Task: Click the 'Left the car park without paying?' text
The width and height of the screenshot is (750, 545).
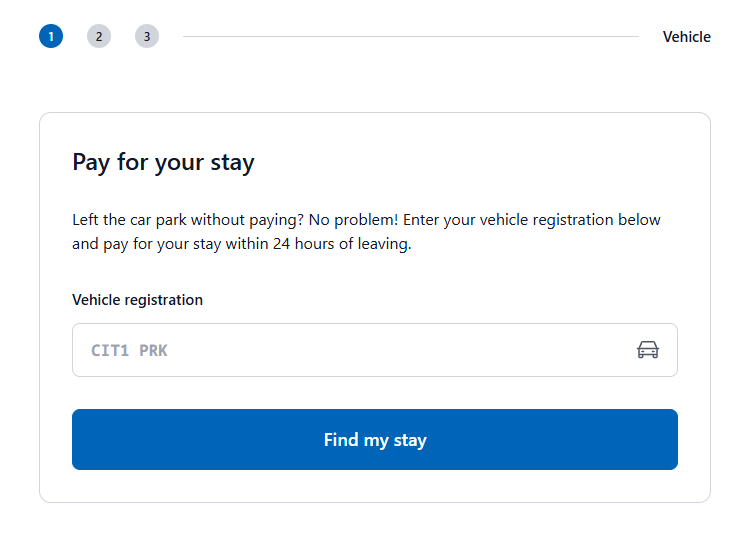Action: (x=188, y=220)
